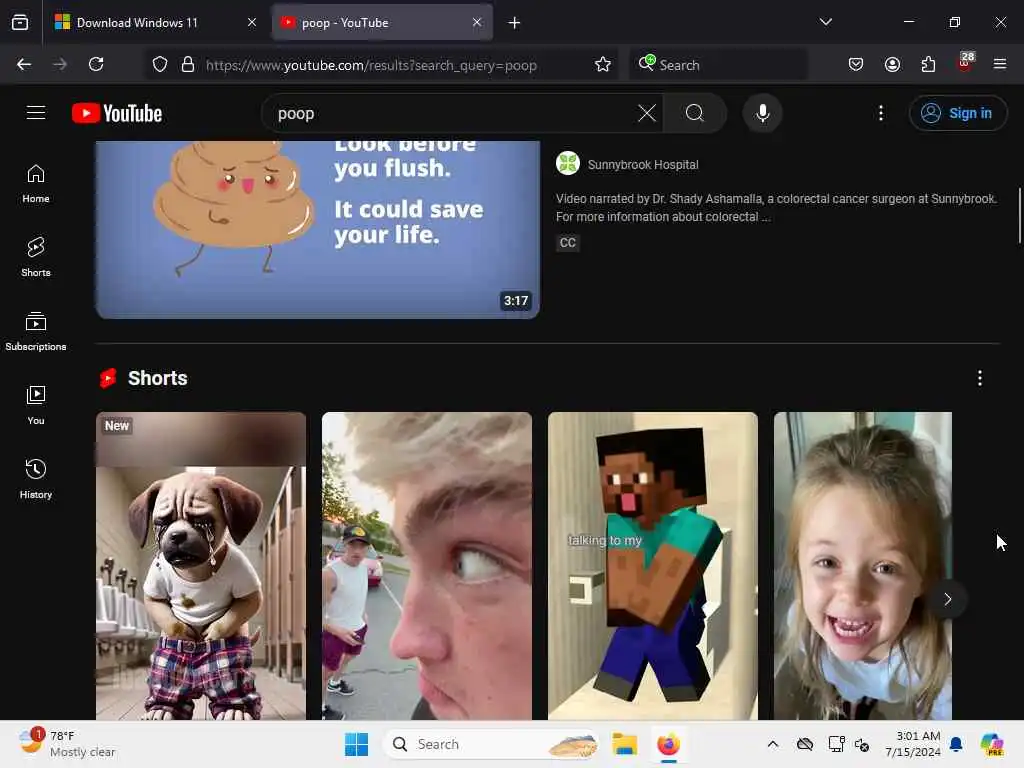Click the Firefox taskbar icon
This screenshot has height=768, width=1024.
[x=668, y=744]
